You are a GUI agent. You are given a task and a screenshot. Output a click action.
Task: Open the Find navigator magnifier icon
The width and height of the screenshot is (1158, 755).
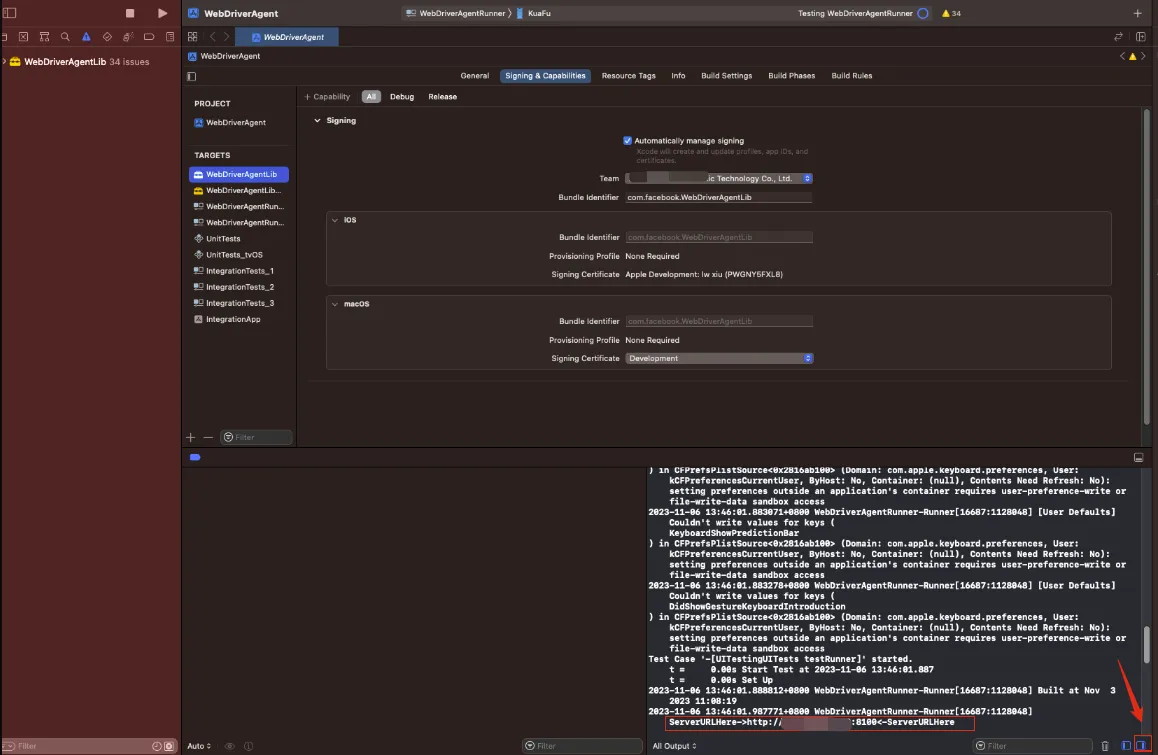(65, 37)
